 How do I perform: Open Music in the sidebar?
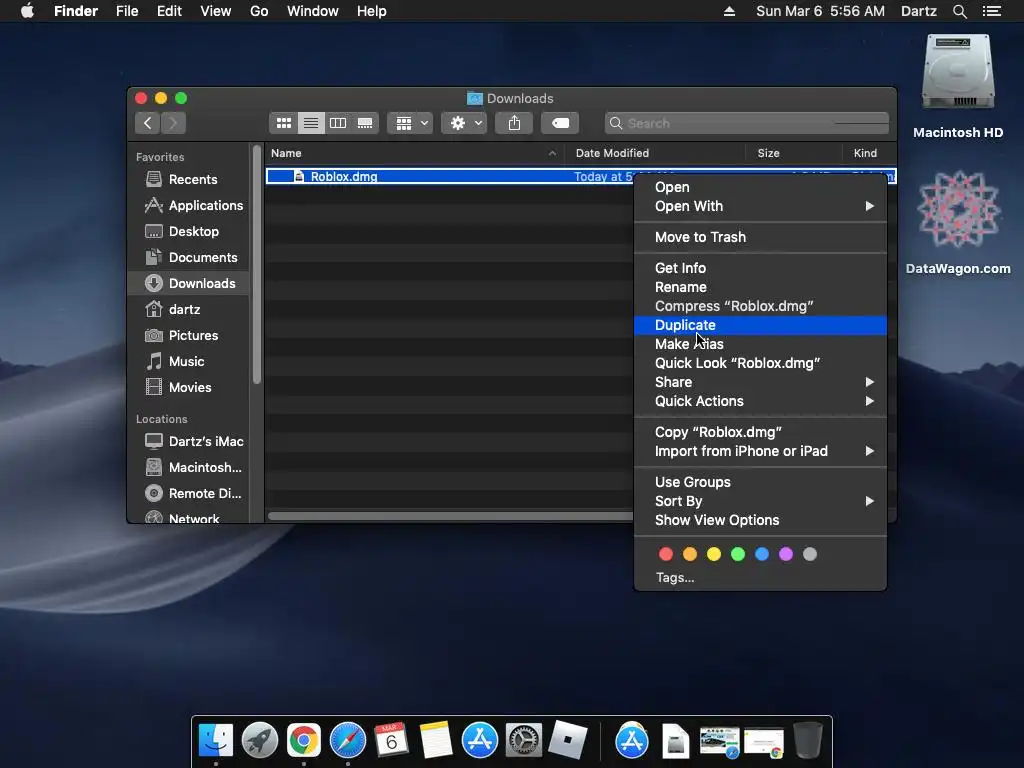coord(186,361)
